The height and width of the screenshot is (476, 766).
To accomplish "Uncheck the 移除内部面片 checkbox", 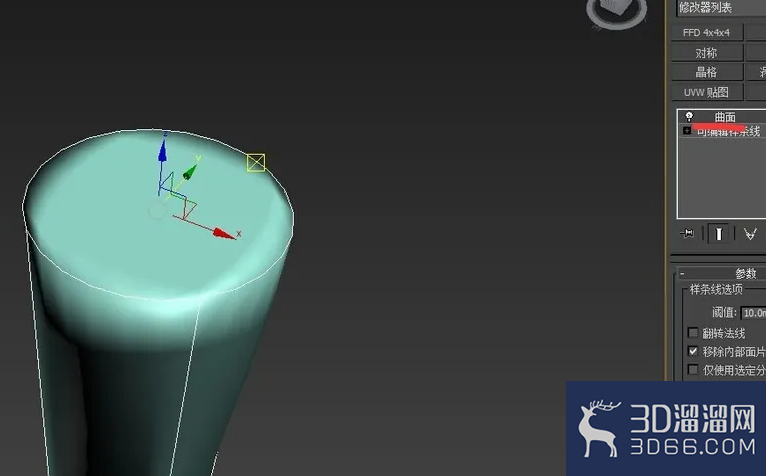I will (x=692, y=351).
